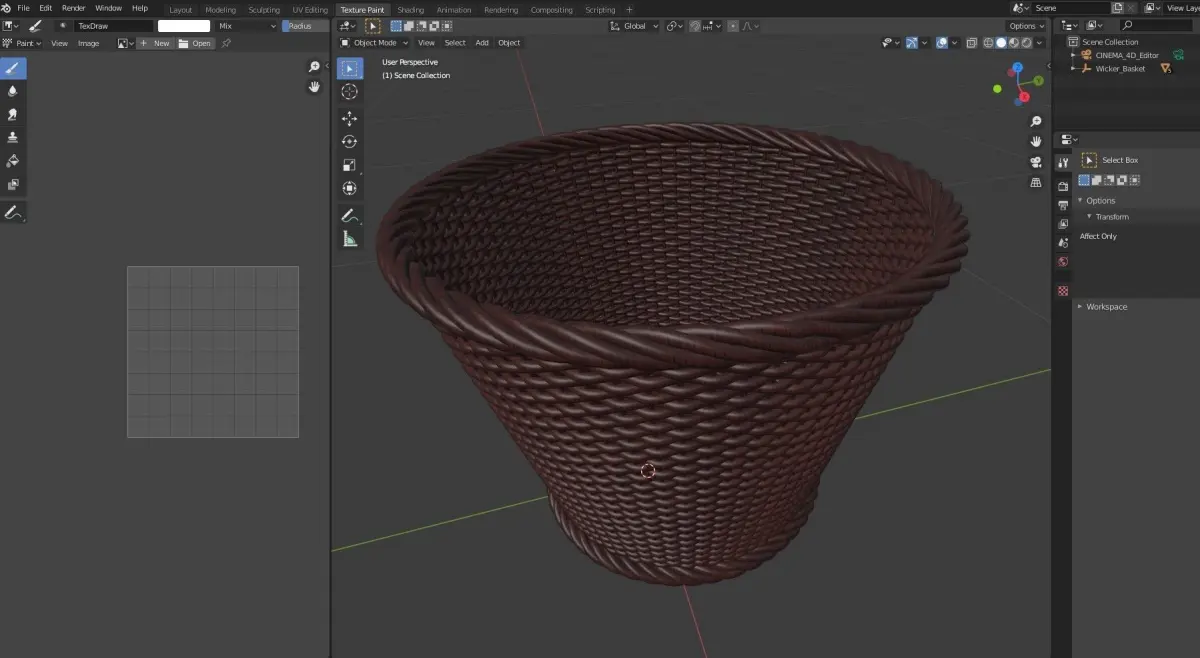1200x658 pixels.
Task: Select the Smear tool in image editor
Action: click(x=13, y=114)
